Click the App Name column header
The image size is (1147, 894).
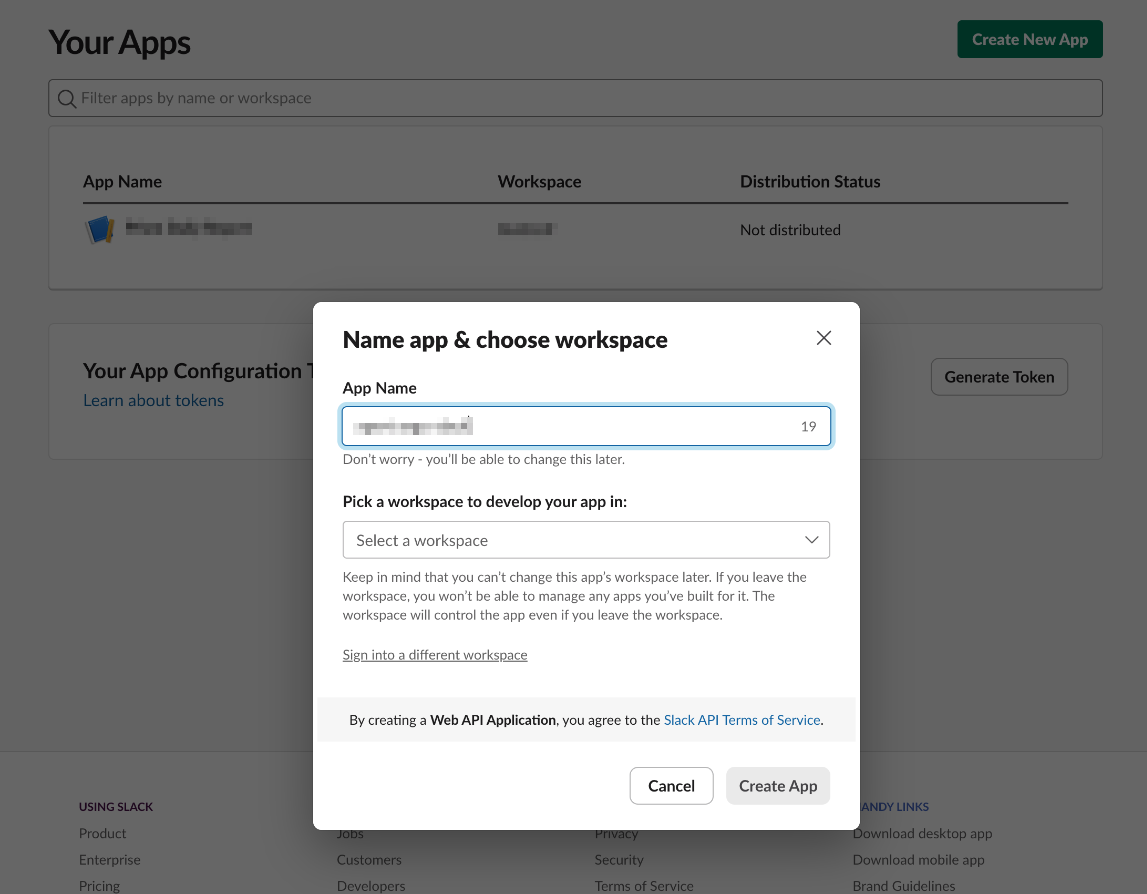[122, 181]
